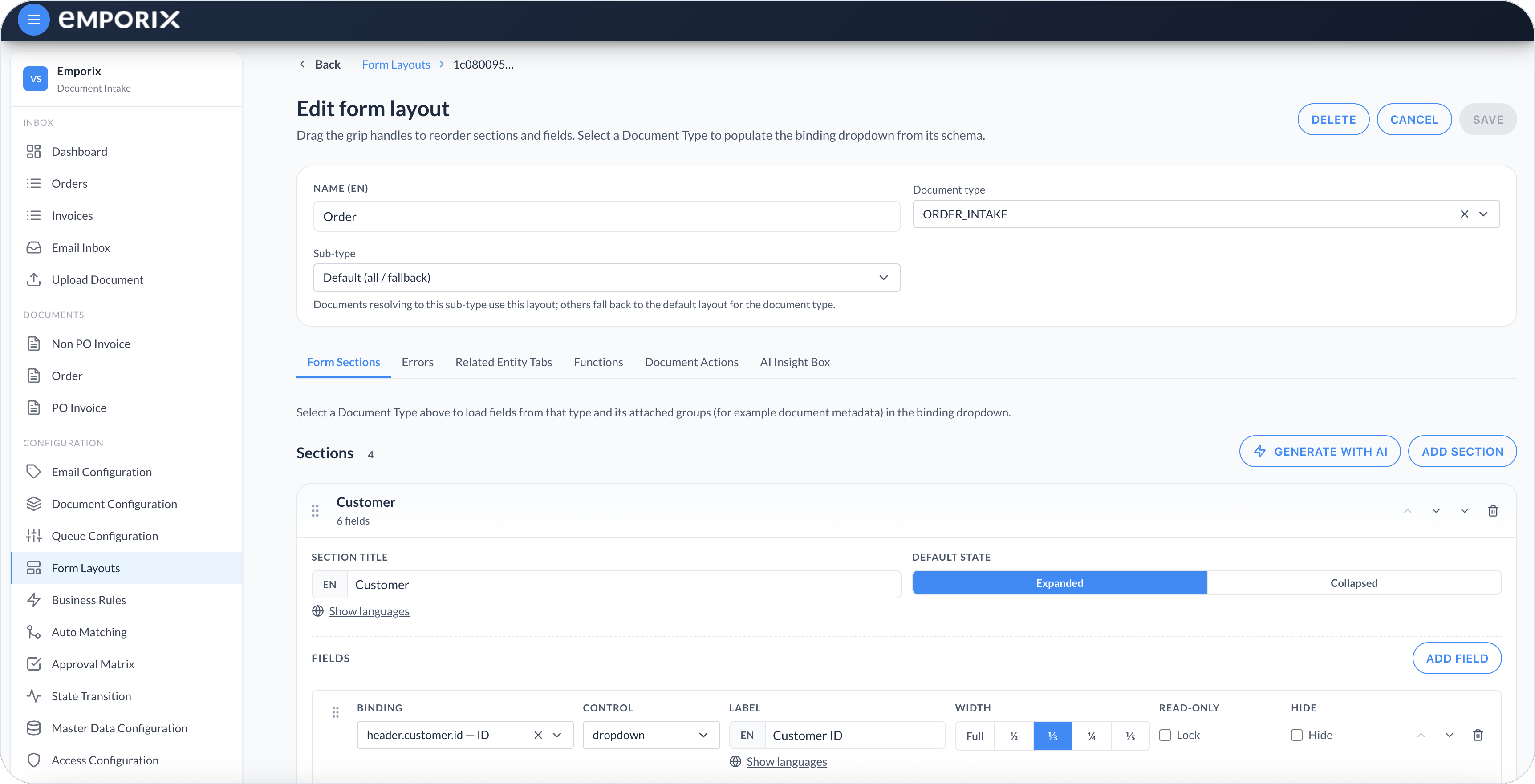
Task: Click the DELETE button
Action: (1333, 119)
